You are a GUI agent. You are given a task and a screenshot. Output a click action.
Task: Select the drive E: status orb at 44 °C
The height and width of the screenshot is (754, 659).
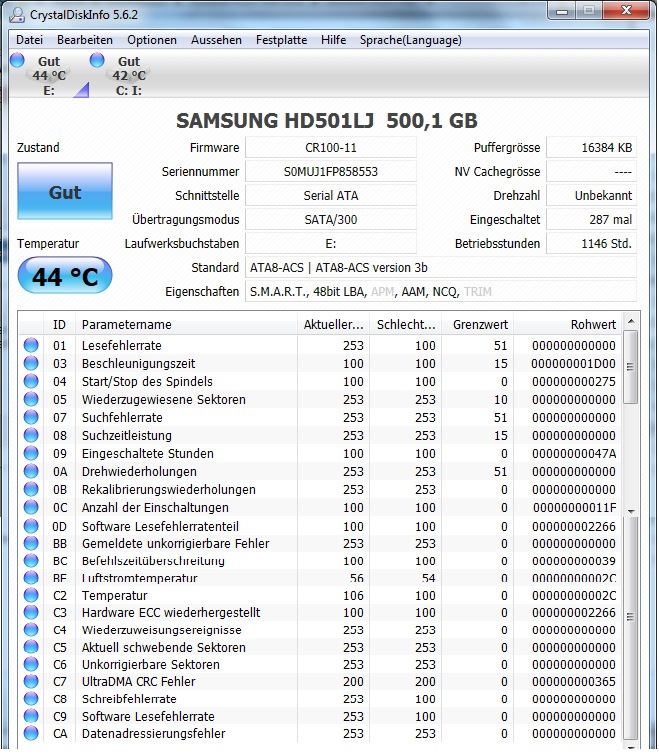click(17, 60)
